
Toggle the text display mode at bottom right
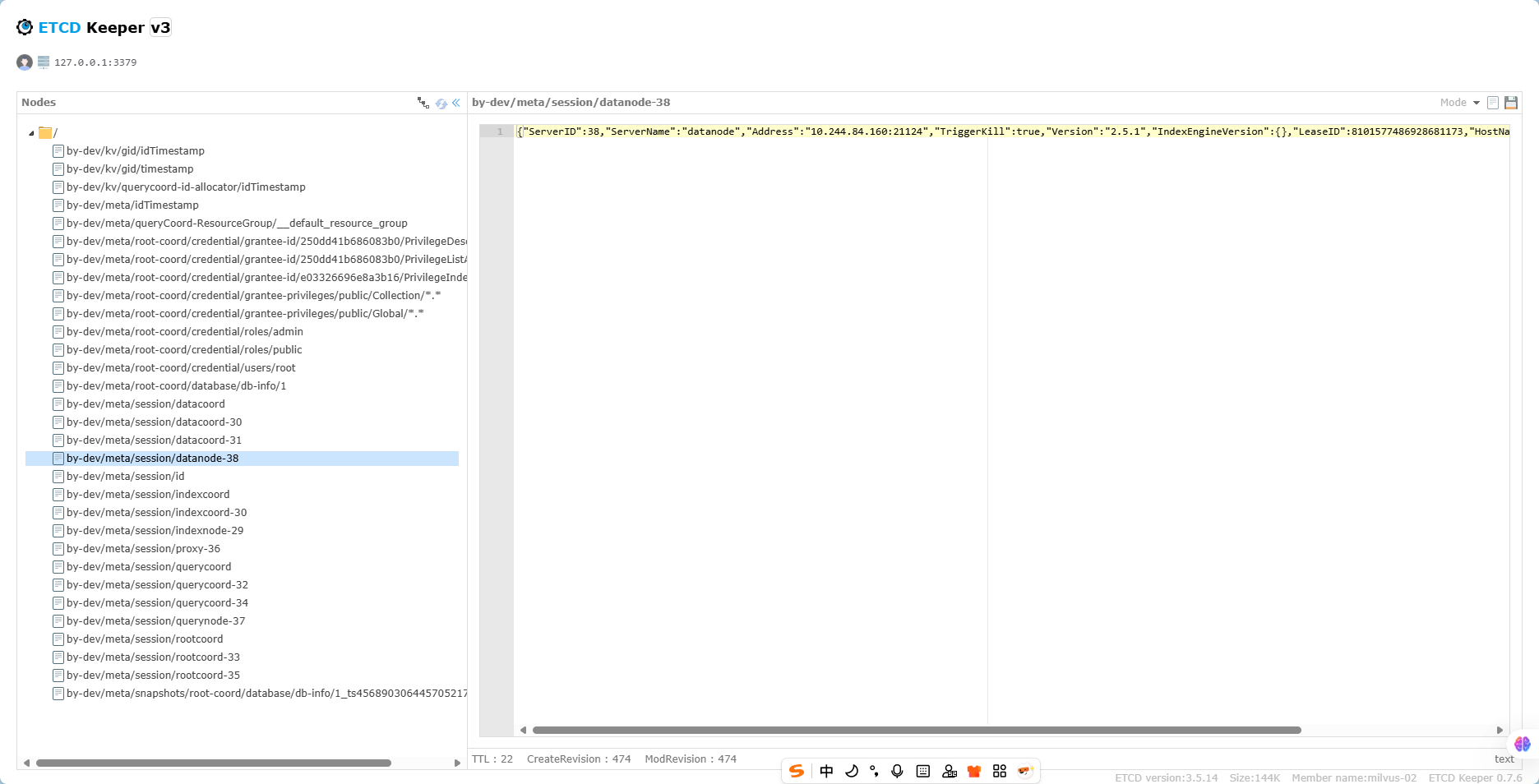tap(1504, 759)
